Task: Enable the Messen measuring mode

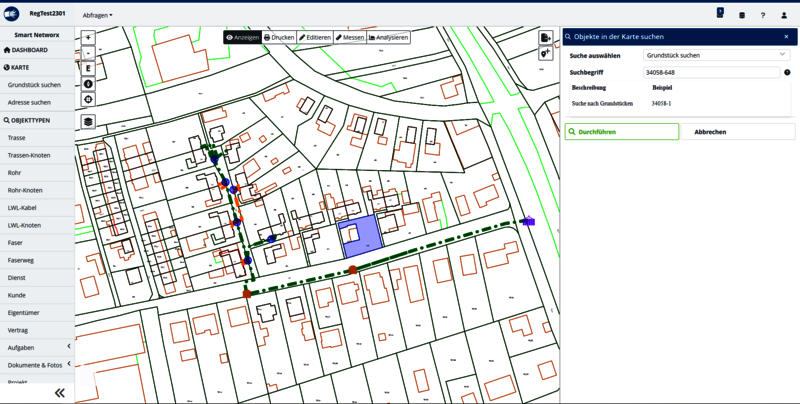Action: [350, 37]
